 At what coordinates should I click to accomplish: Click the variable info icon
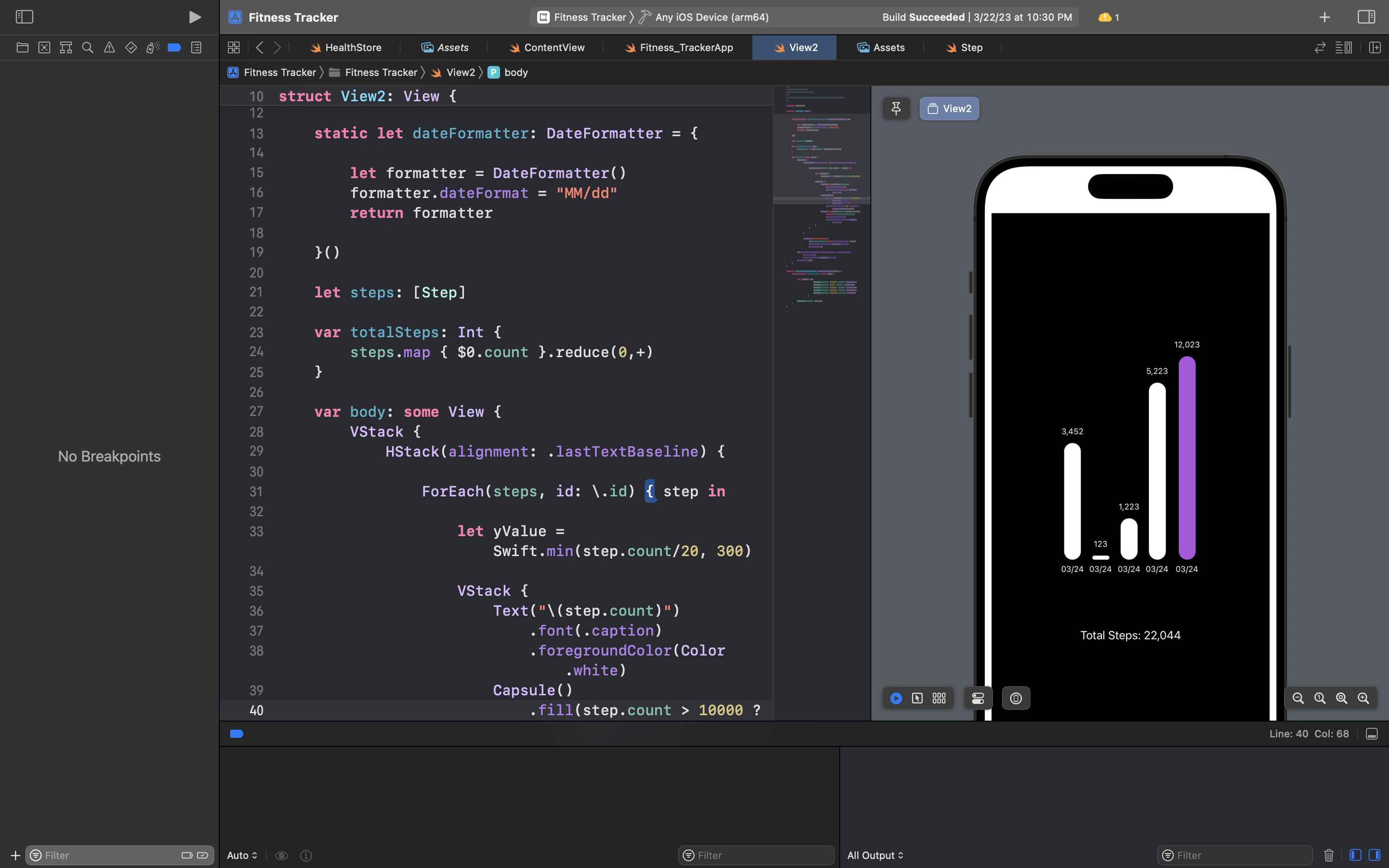(306, 855)
